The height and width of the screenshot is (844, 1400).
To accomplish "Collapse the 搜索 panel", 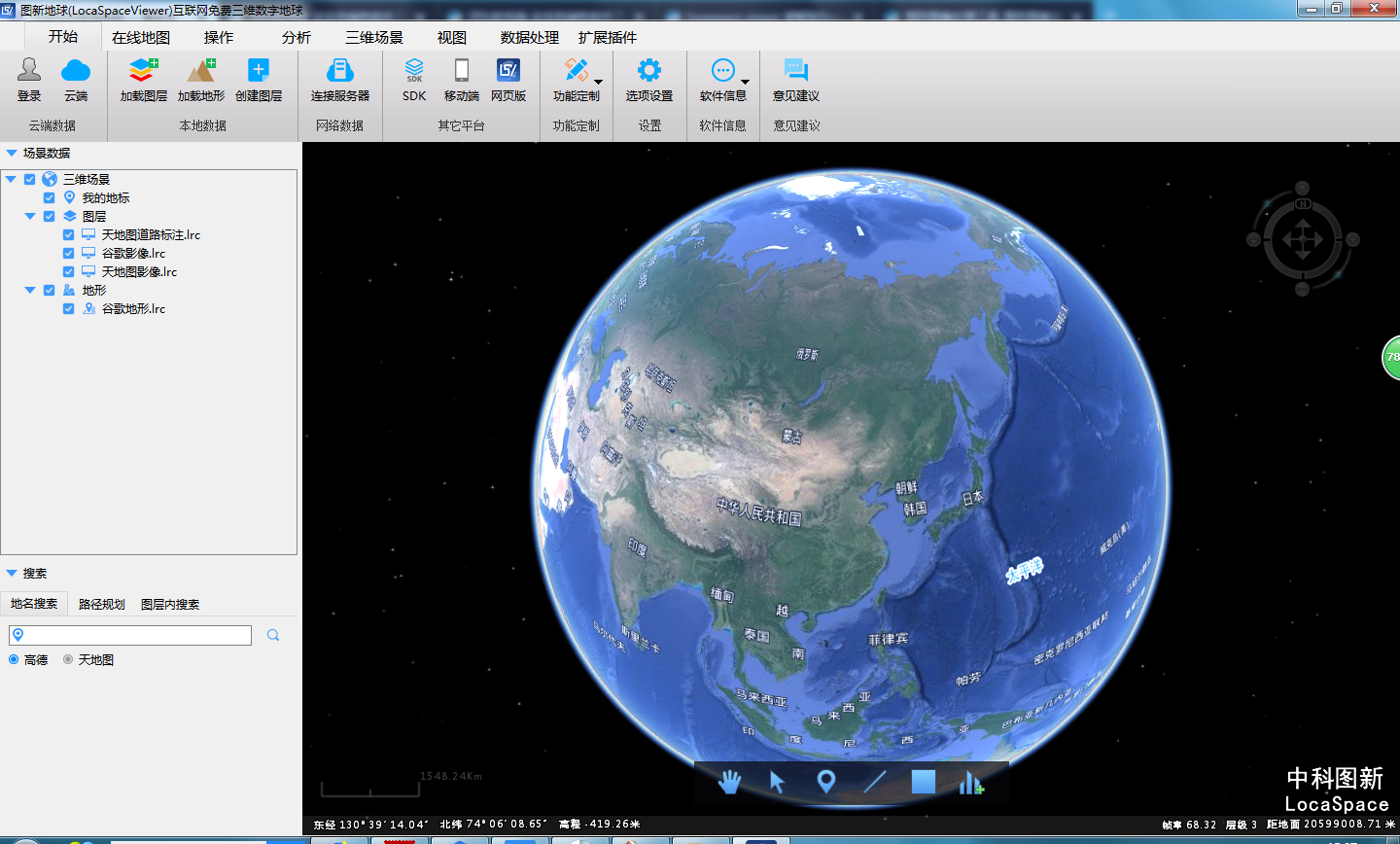I will (x=12, y=573).
